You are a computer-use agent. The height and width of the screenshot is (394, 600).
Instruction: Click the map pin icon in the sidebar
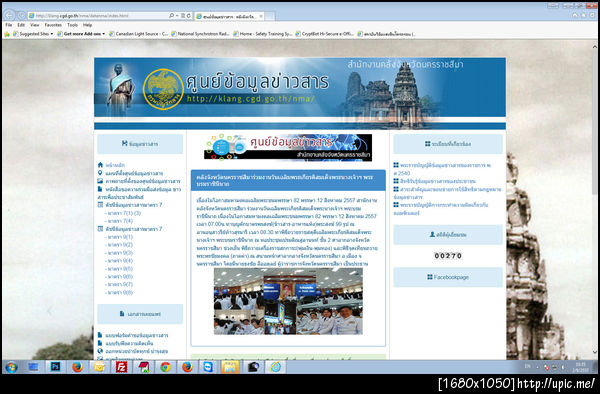100,173
